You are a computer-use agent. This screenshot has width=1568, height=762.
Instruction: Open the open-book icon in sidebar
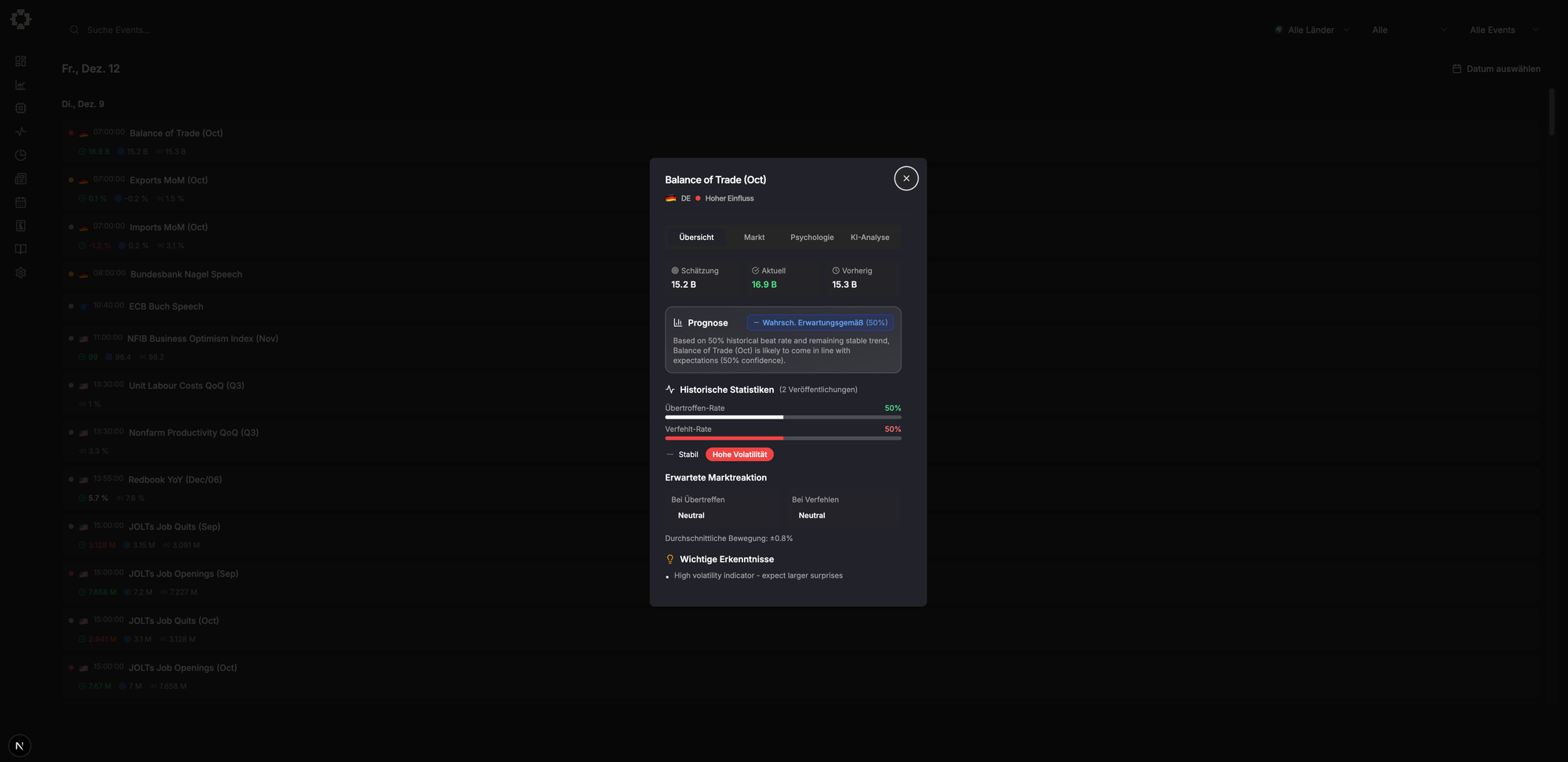[20, 249]
